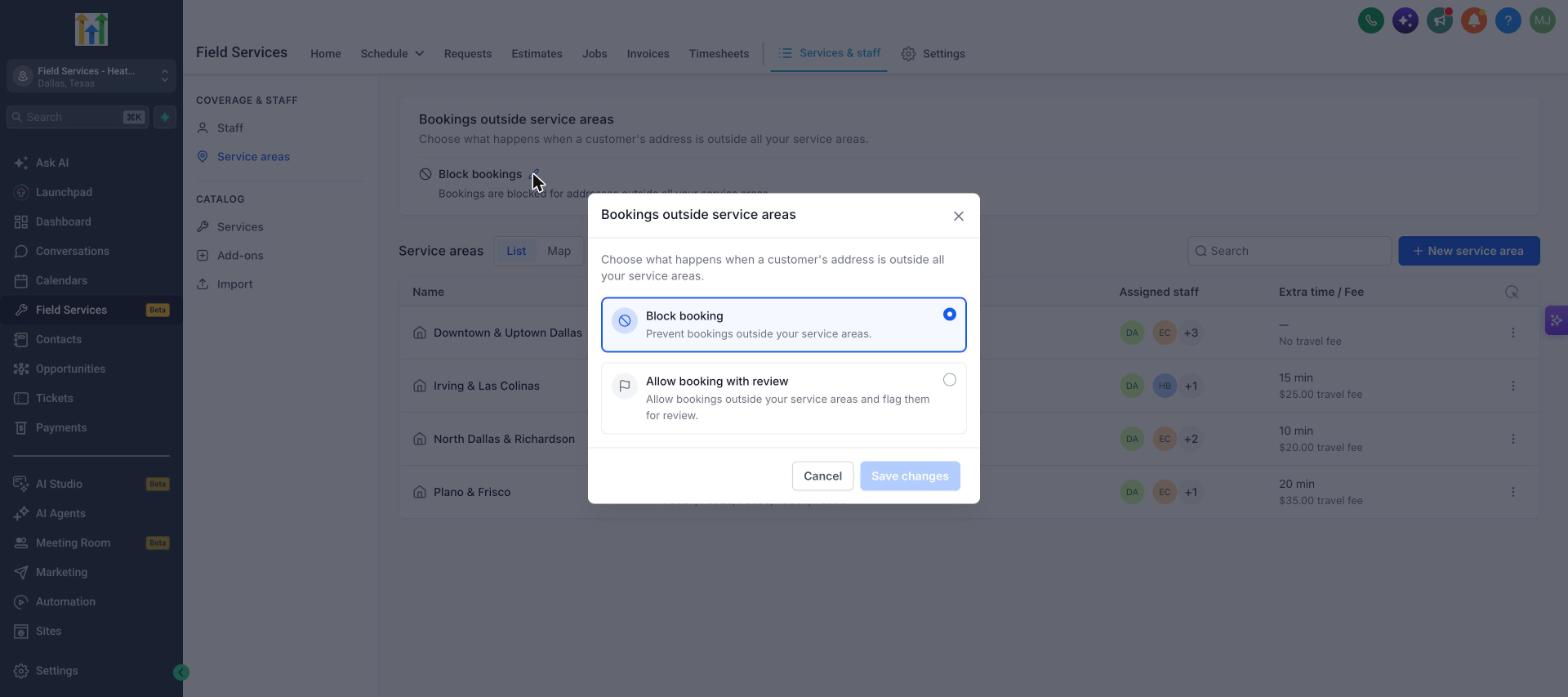Switch service areas to Map view
Image resolution: width=1568 pixels, height=697 pixels.
coord(559,251)
